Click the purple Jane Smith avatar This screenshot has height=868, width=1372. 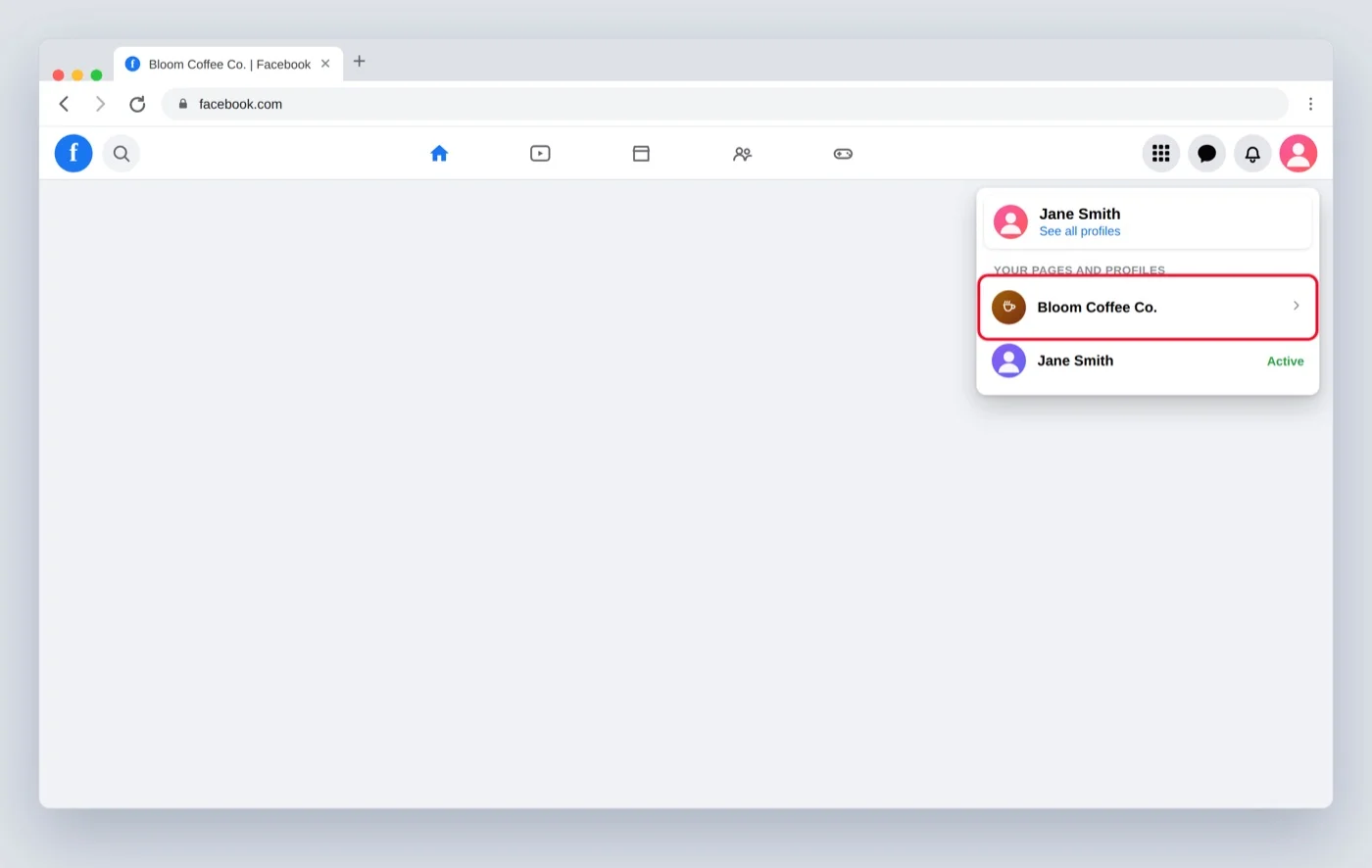[1008, 361]
